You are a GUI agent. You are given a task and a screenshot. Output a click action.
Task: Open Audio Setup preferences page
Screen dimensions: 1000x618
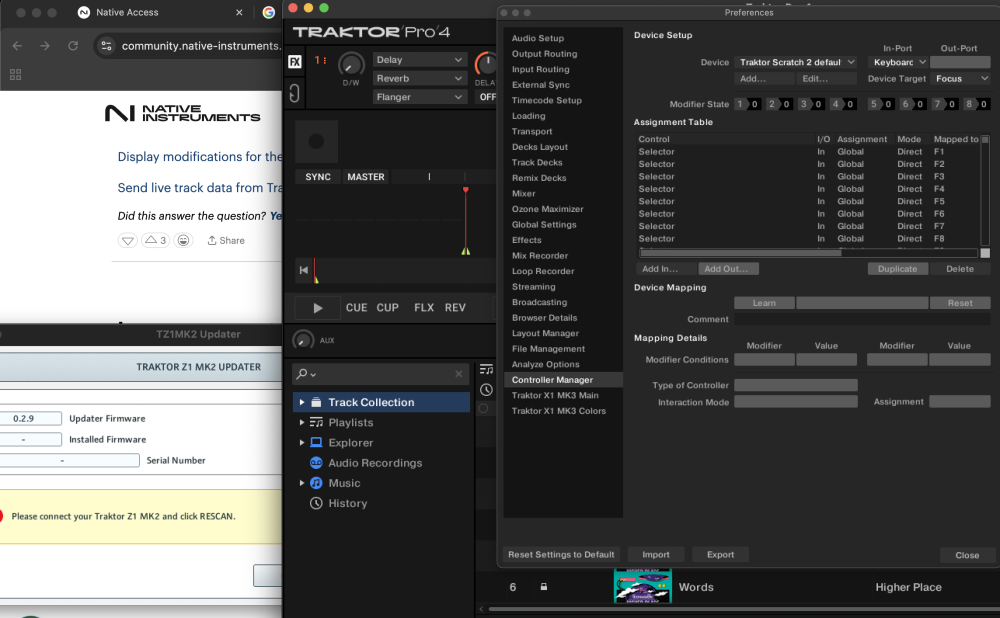click(538, 38)
